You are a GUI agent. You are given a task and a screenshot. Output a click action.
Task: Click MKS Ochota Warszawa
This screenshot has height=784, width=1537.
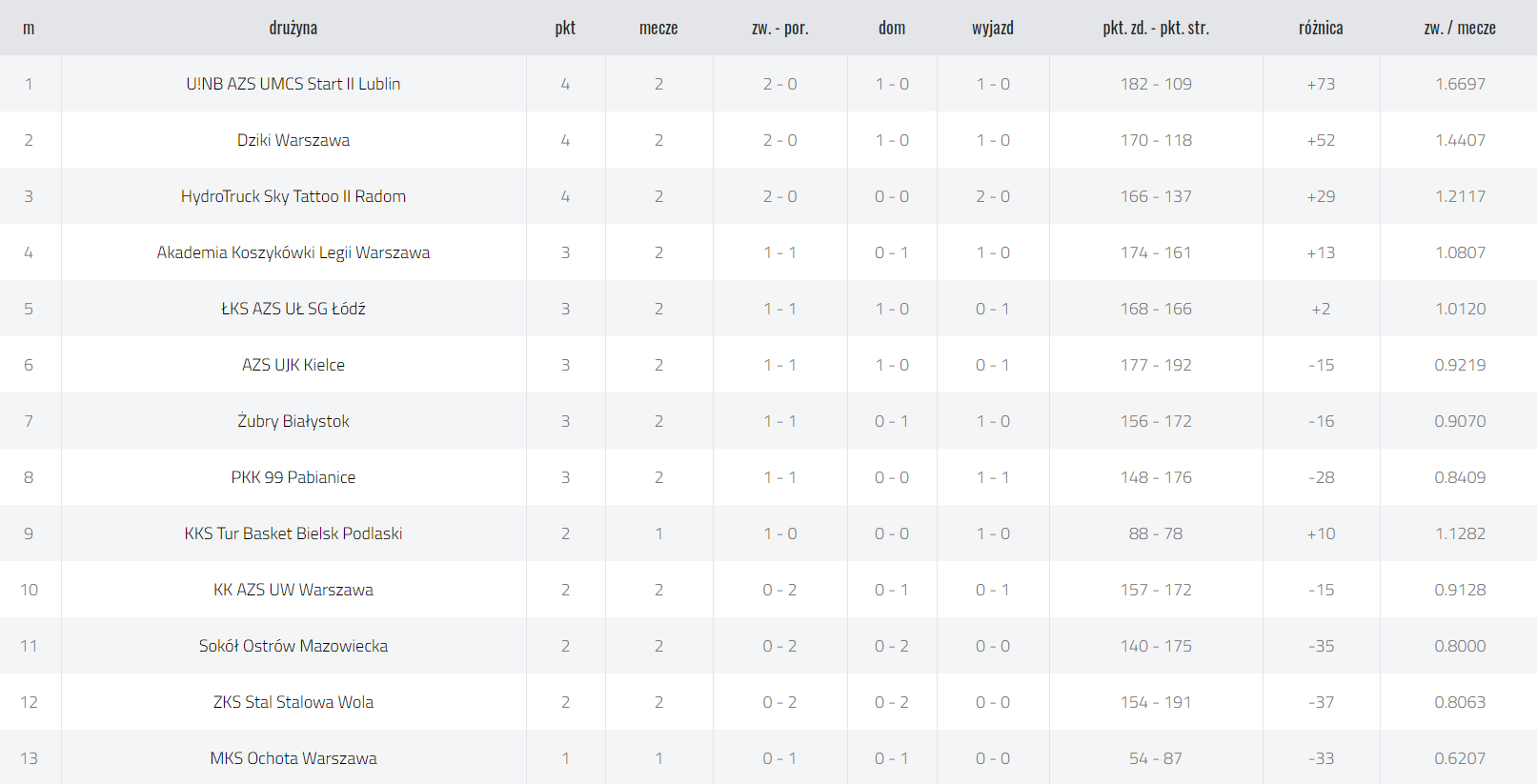pyautogui.click(x=293, y=758)
